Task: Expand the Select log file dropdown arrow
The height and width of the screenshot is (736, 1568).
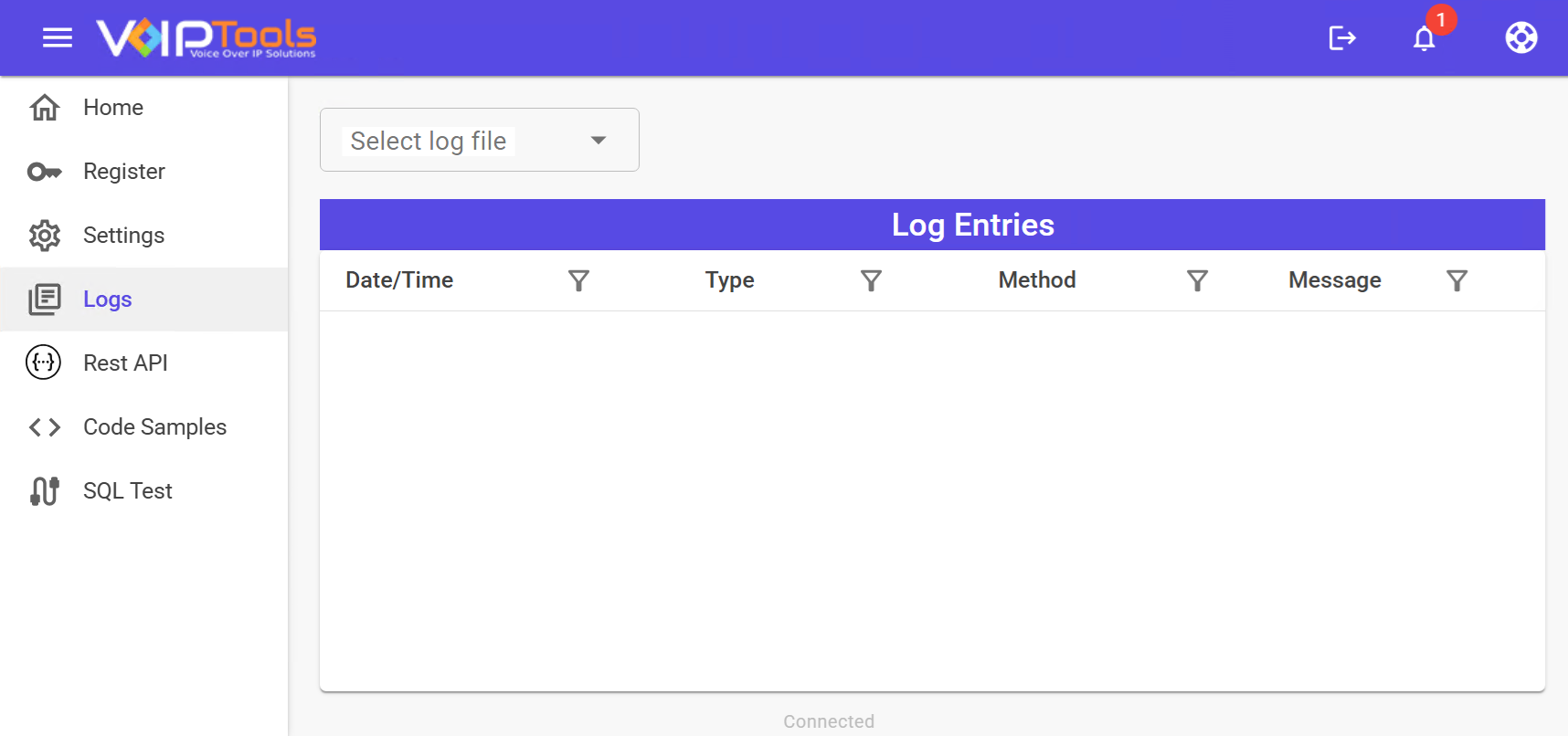Action: click(599, 141)
